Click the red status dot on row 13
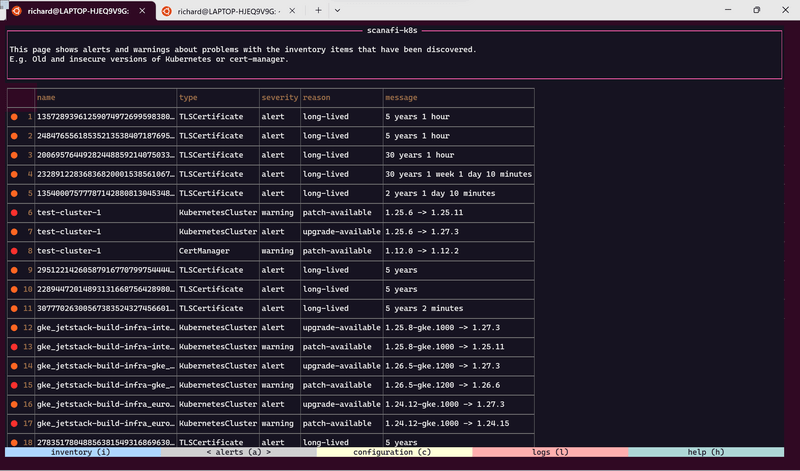800x471 pixels. 14,346
